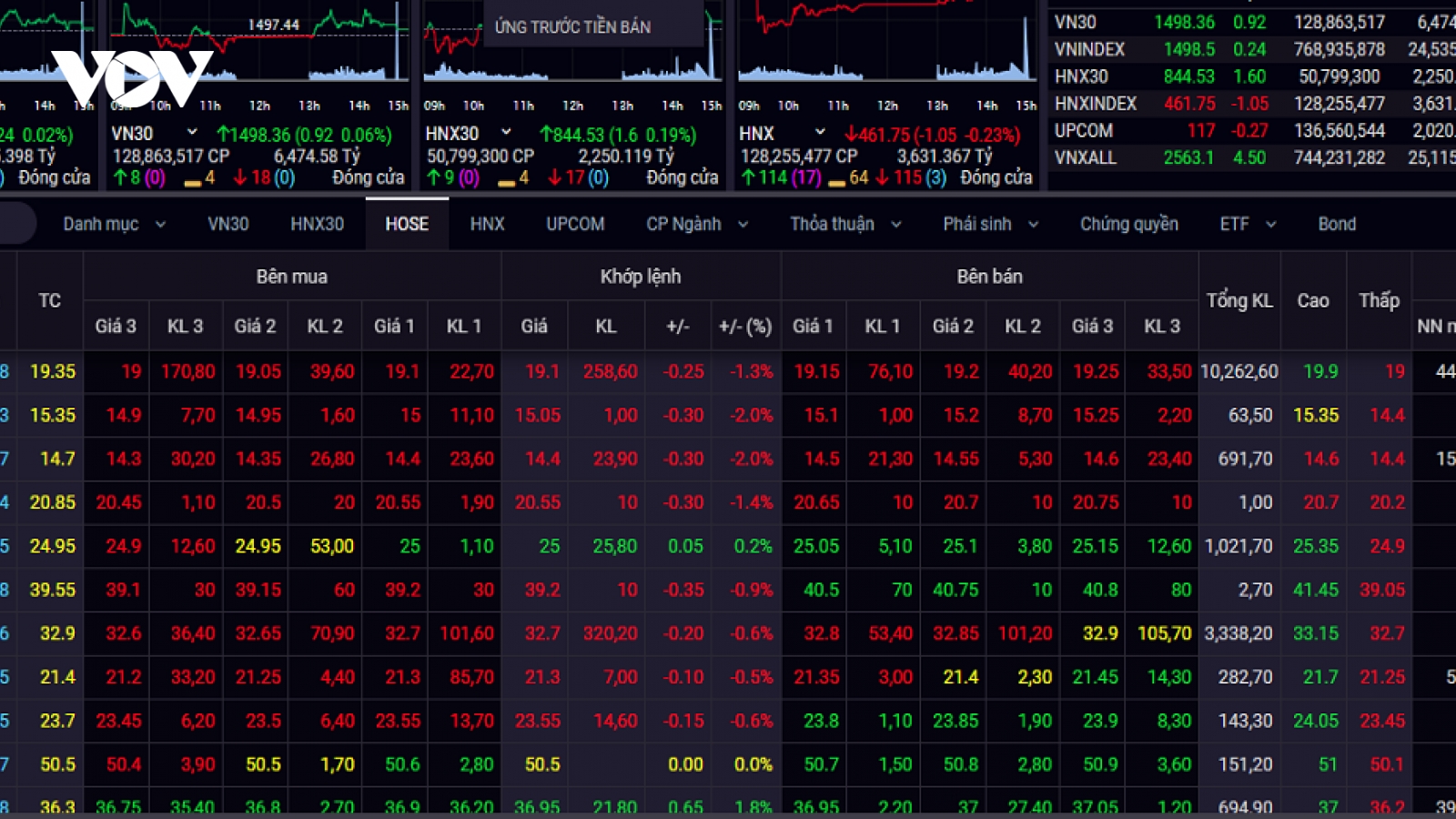Open the Phái sinh dropdown
The width and height of the screenshot is (1456, 819).
tap(990, 224)
